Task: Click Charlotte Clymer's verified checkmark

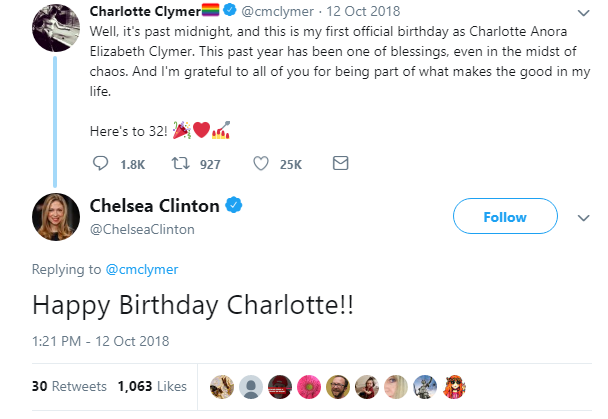Action: [x=226, y=12]
